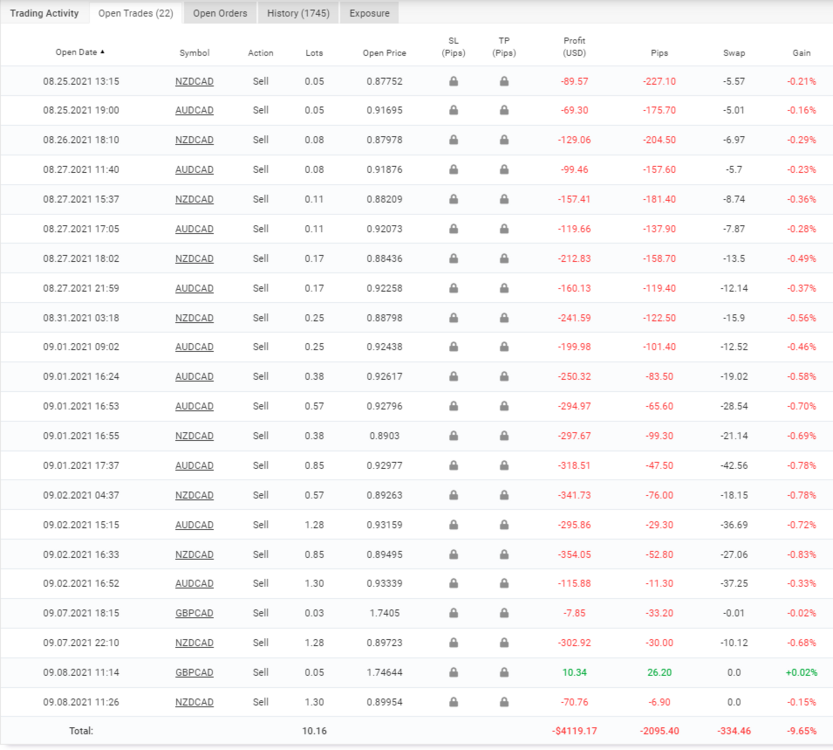Sort by the Swap column header

click(734, 53)
